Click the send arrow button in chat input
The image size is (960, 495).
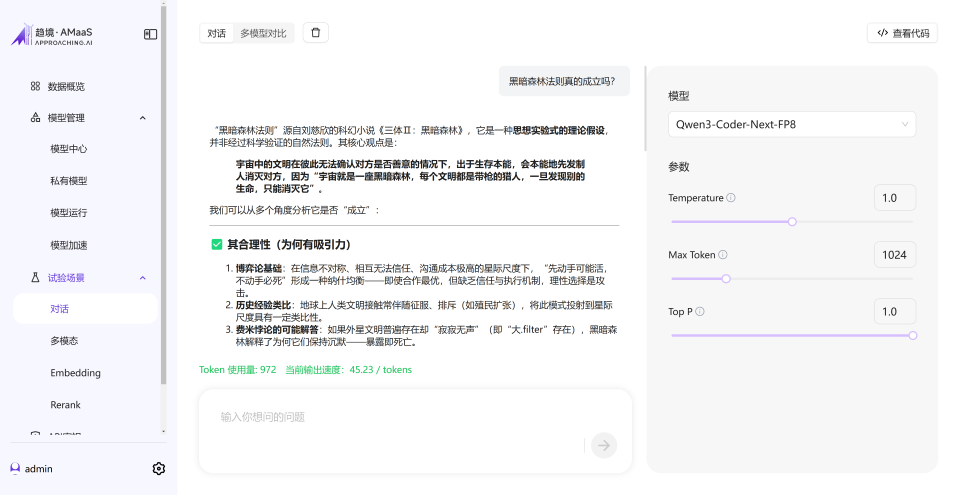coord(604,445)
